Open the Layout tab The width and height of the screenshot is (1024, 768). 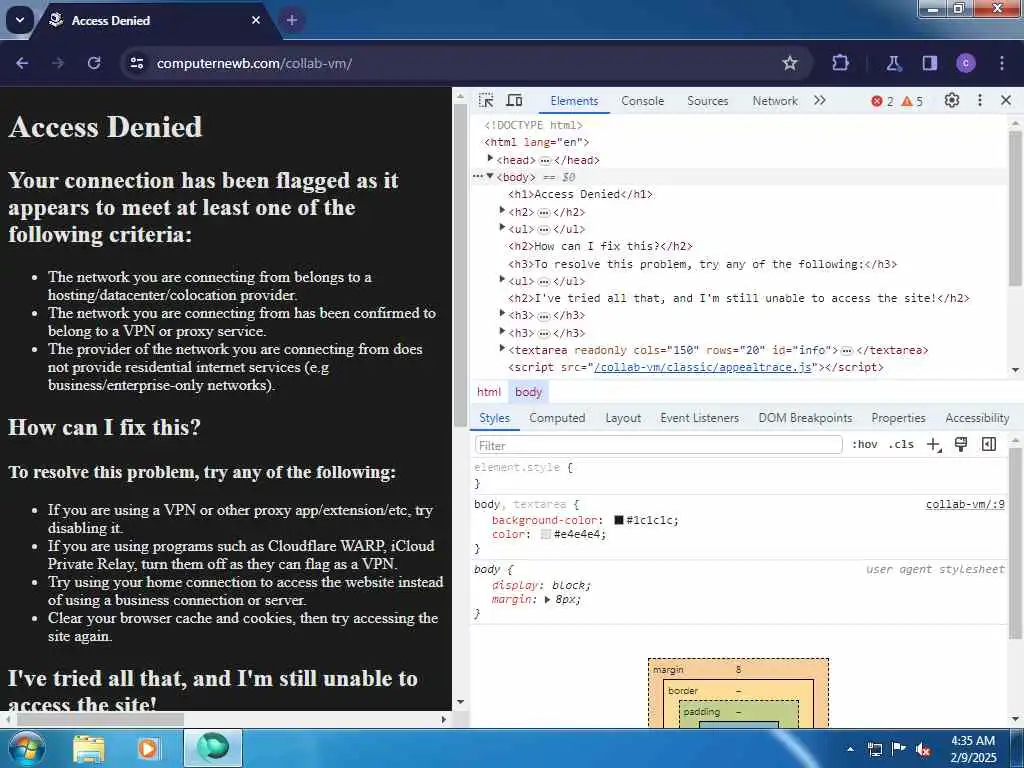click(623, 418)
